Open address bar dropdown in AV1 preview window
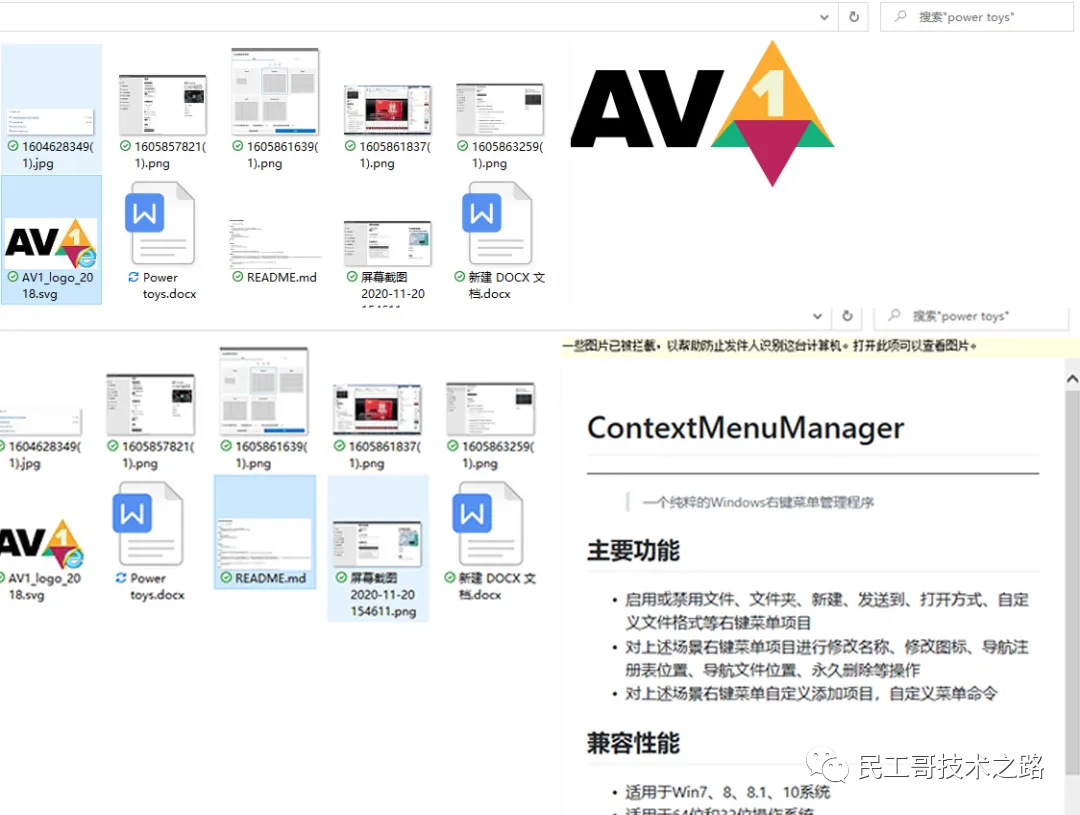This screenshot has height=815, width=1080. tap(824, 17)
